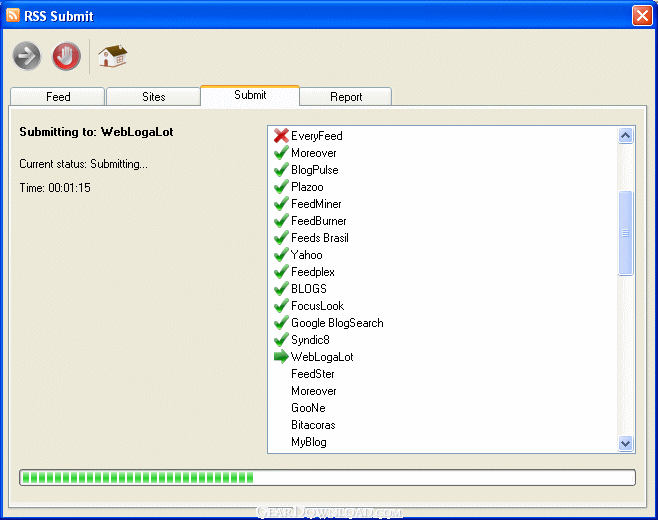658x520 pixels.
Task: Select FocusLook list entry
Action: (x=317, y=306)
